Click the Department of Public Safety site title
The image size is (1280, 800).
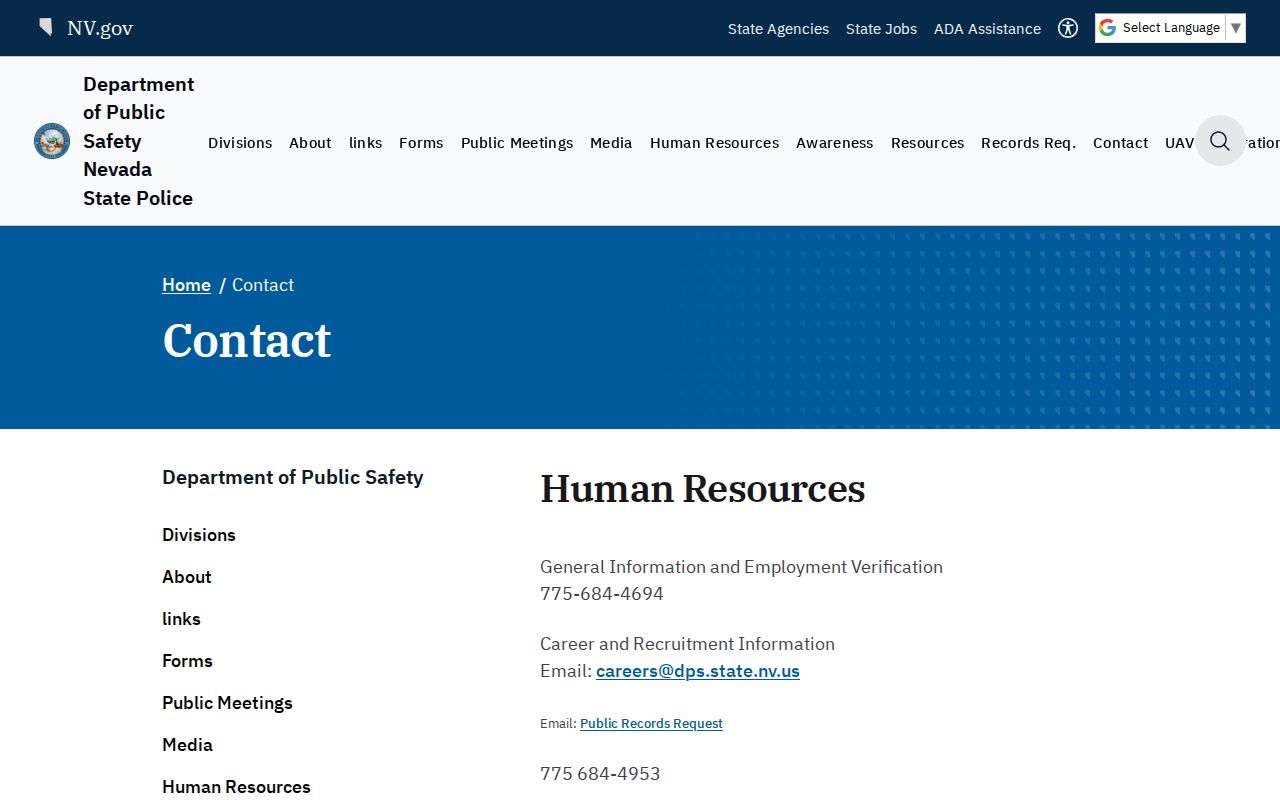point(139,141)
